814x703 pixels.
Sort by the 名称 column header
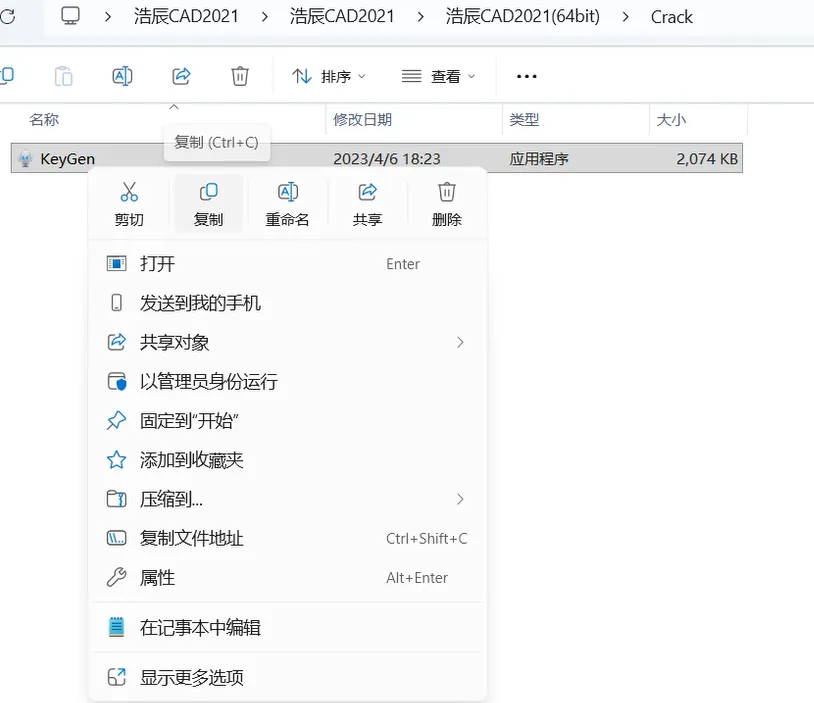(x=44, y=119)
